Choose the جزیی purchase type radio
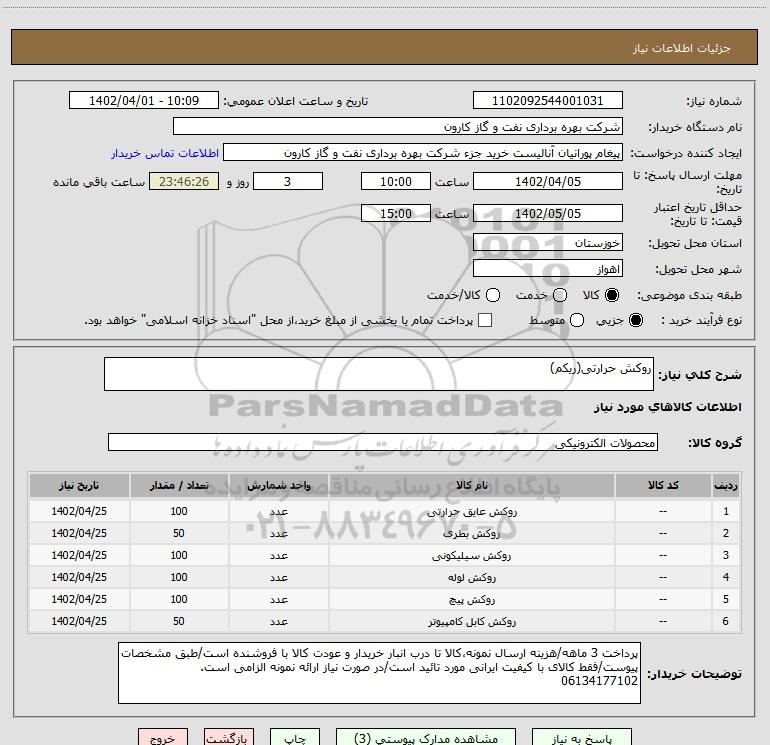 pyautogui.click(x=635, y=320)
